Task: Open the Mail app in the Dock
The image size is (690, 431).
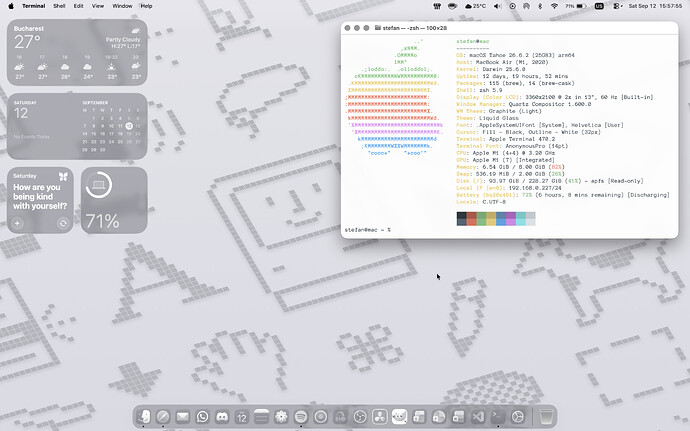Action: coord(183,416)
